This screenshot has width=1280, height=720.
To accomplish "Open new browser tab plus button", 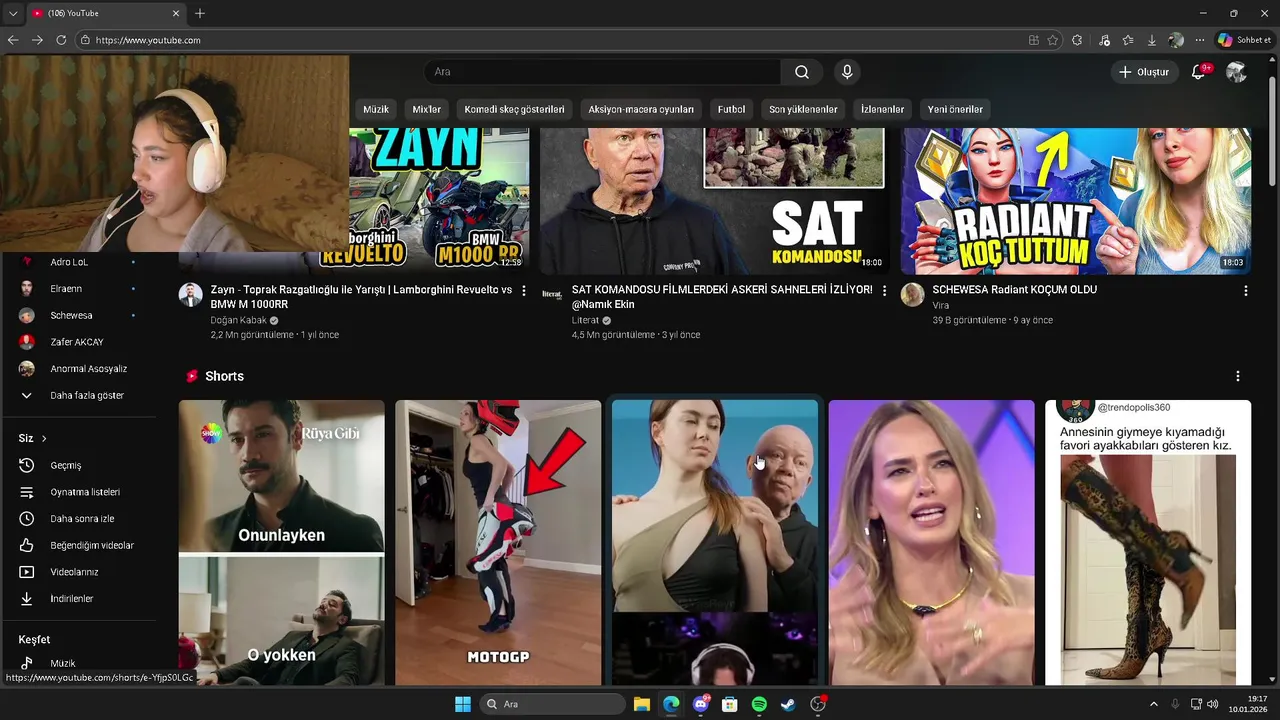I will point(200,13).
